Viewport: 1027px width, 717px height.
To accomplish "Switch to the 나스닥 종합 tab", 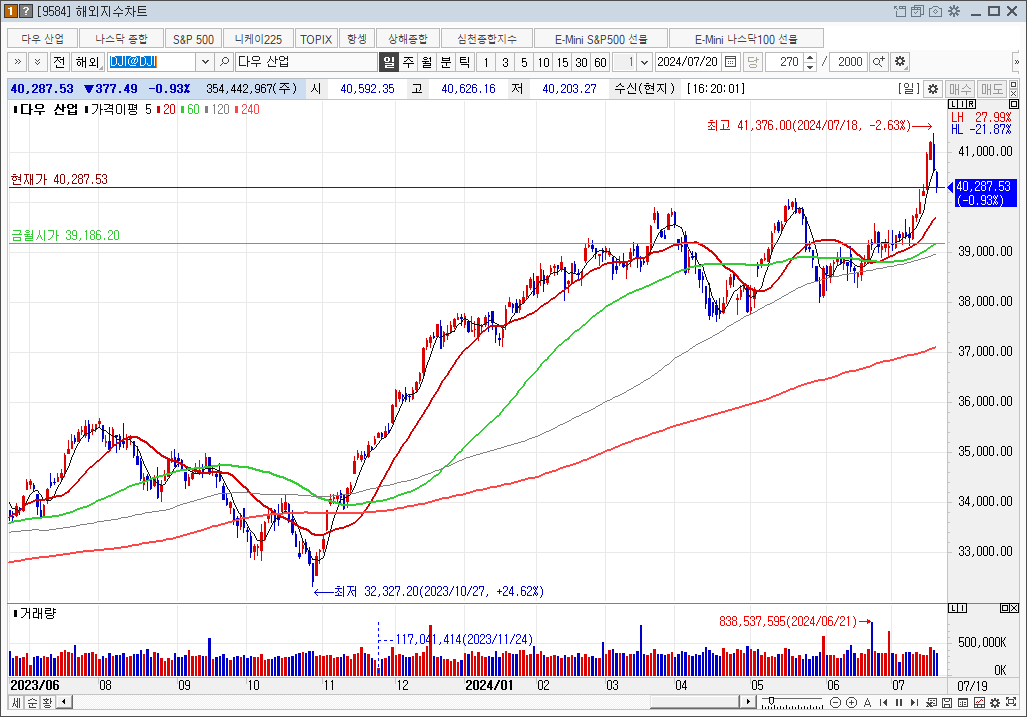I will (x=121, y=39).
